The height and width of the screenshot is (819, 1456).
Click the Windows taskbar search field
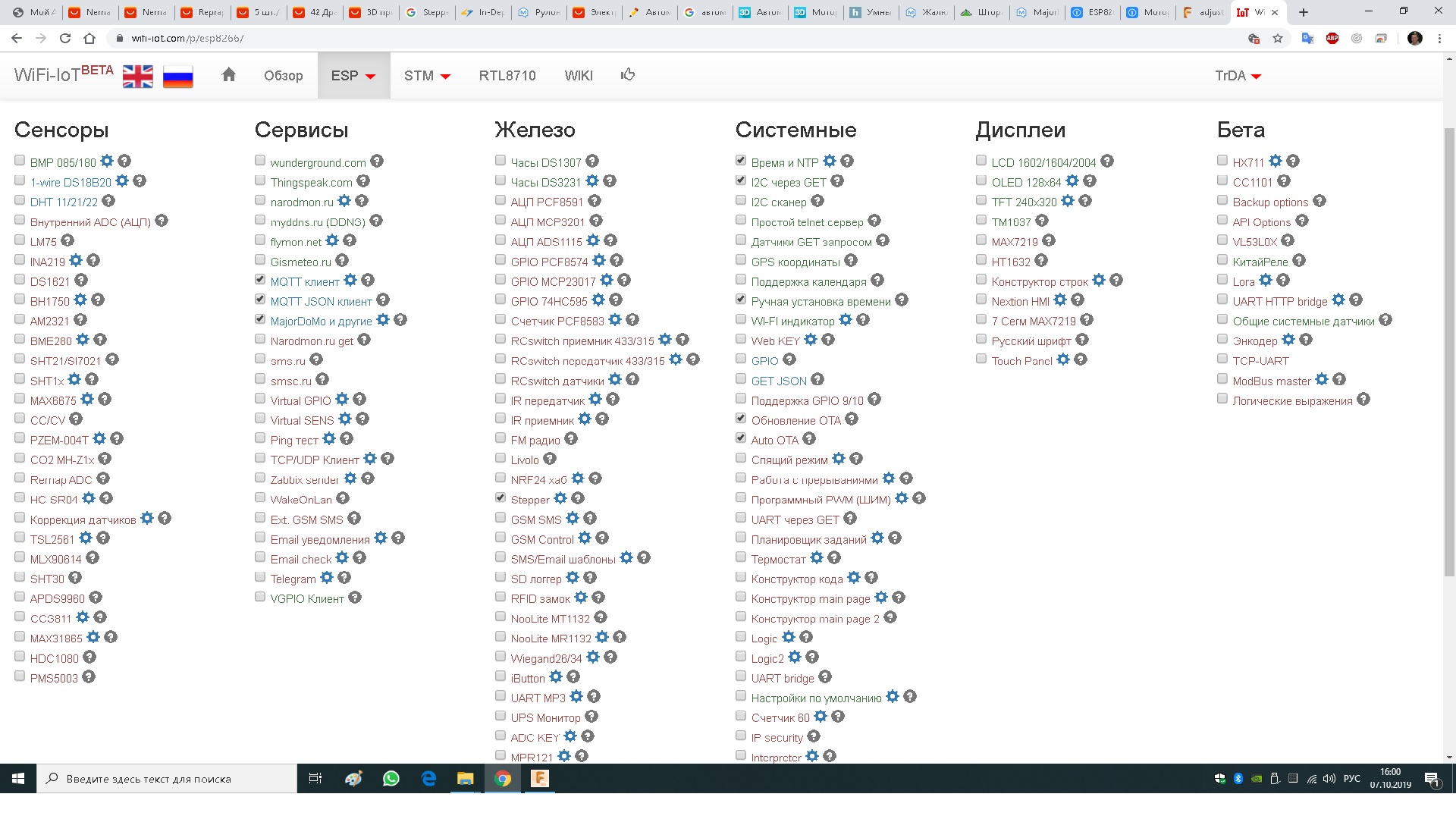point(167,779)
